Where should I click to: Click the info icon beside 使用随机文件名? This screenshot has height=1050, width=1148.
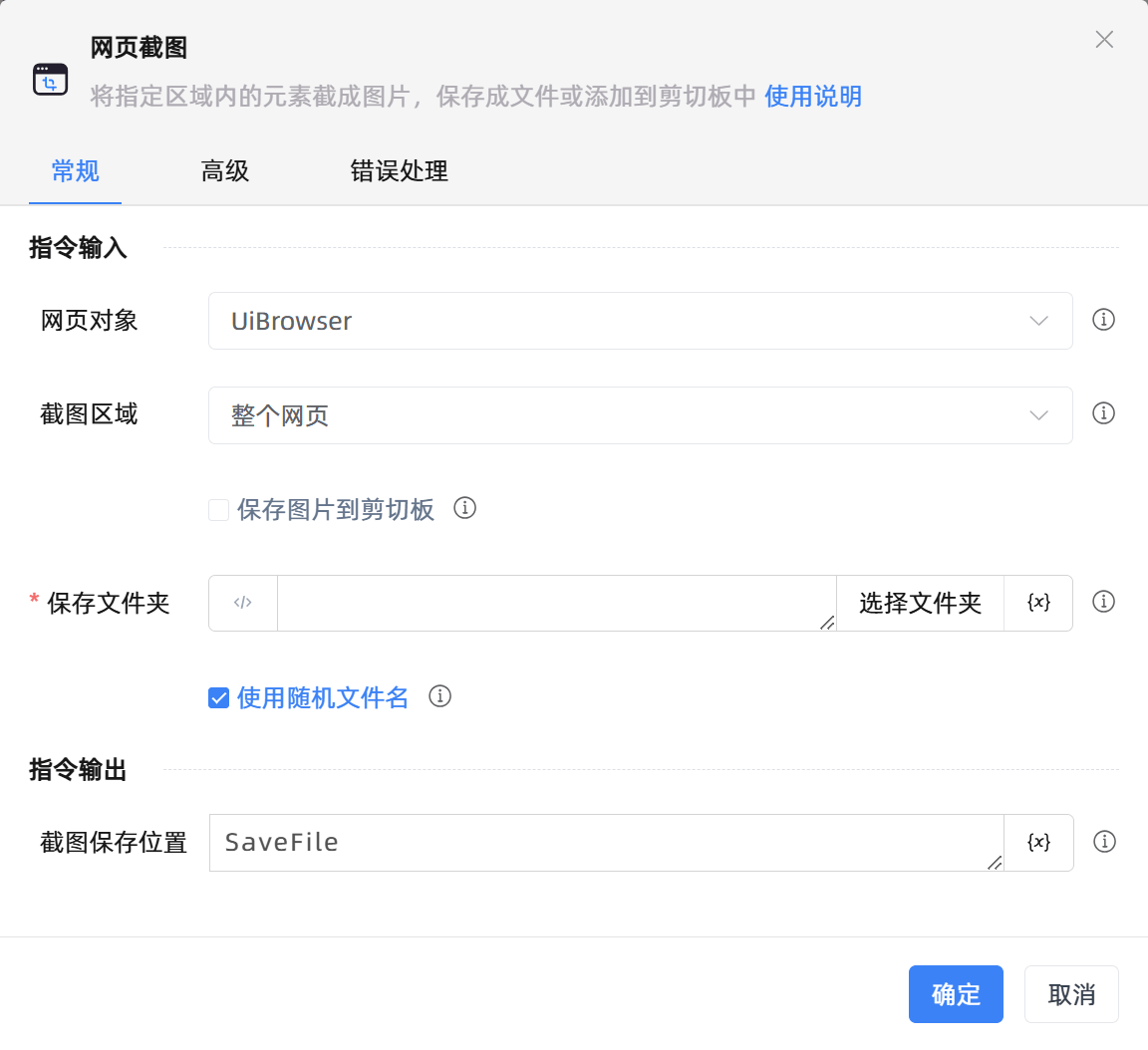pos(439,697)
